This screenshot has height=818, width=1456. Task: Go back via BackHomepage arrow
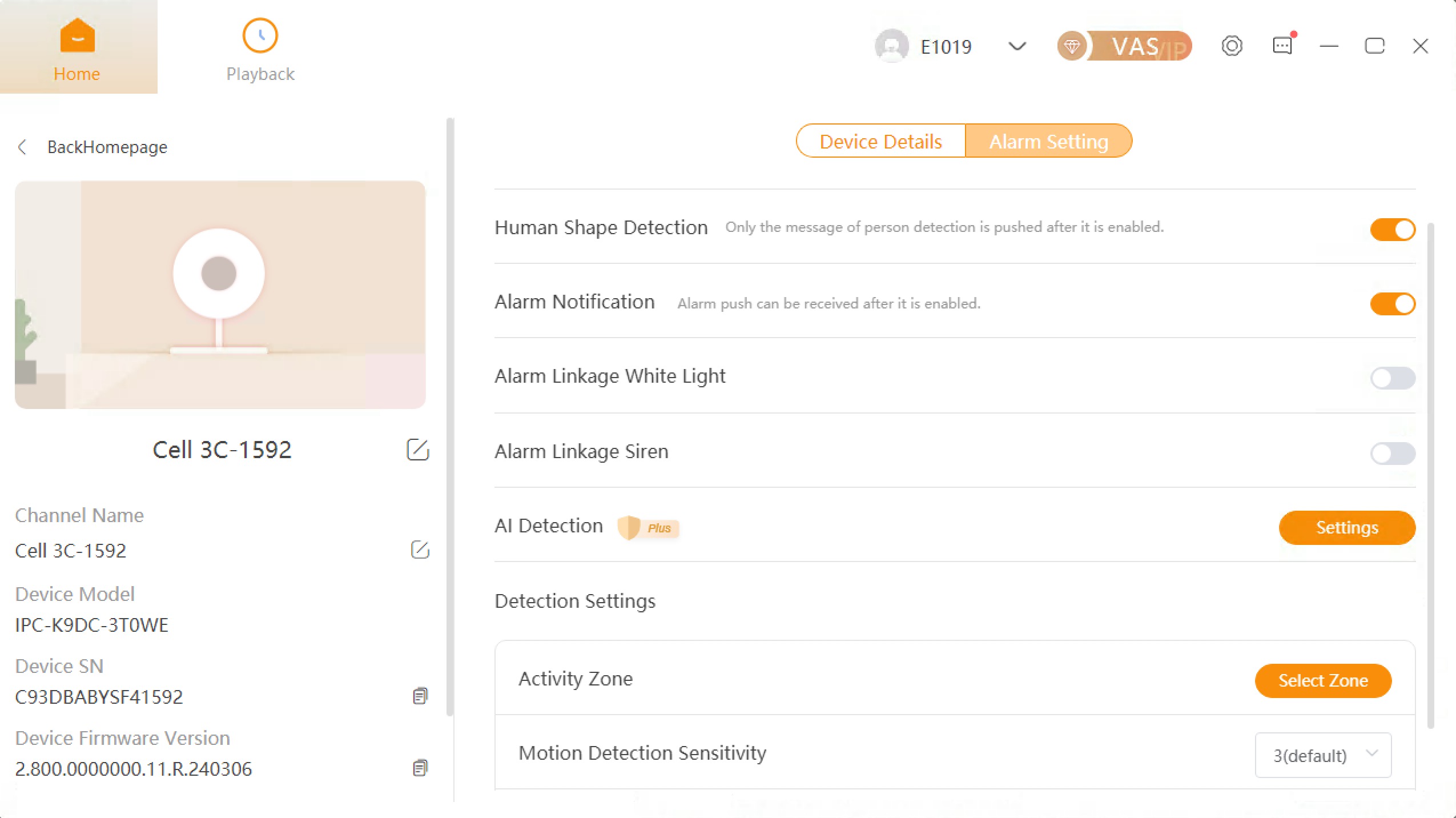click(x=22, y=147)
